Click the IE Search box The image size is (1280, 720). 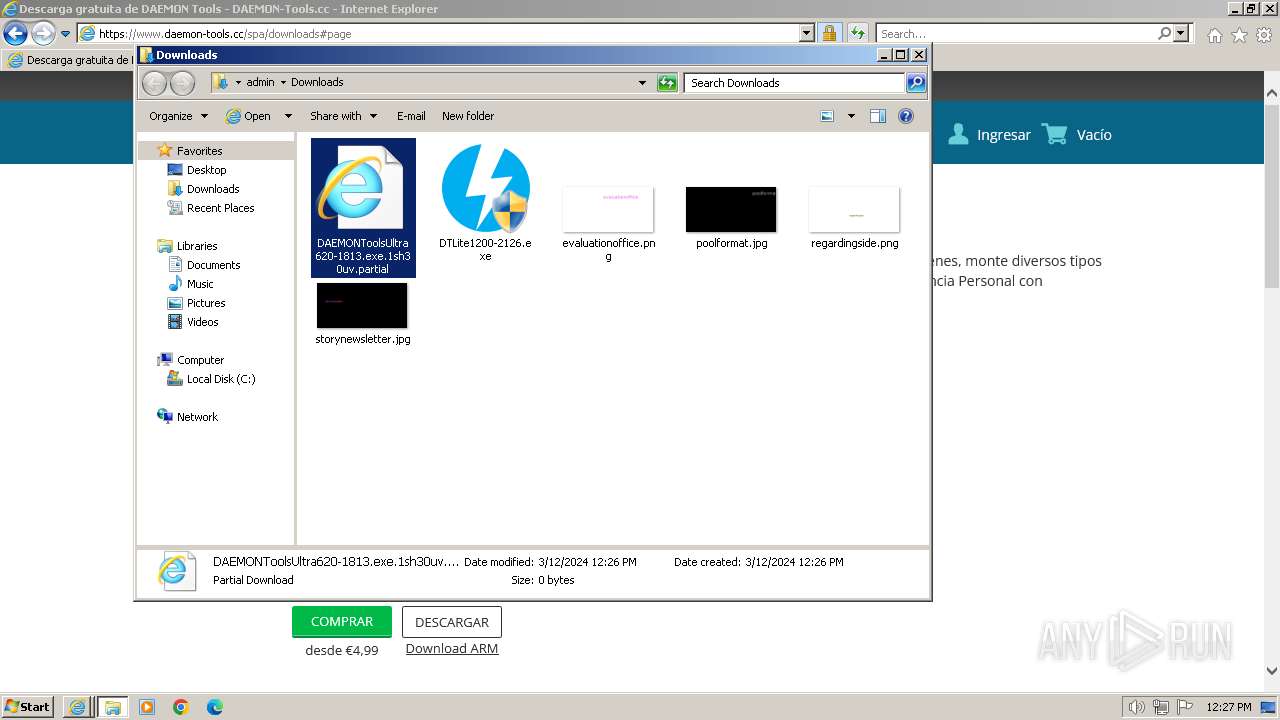(x=1016, y=34)
